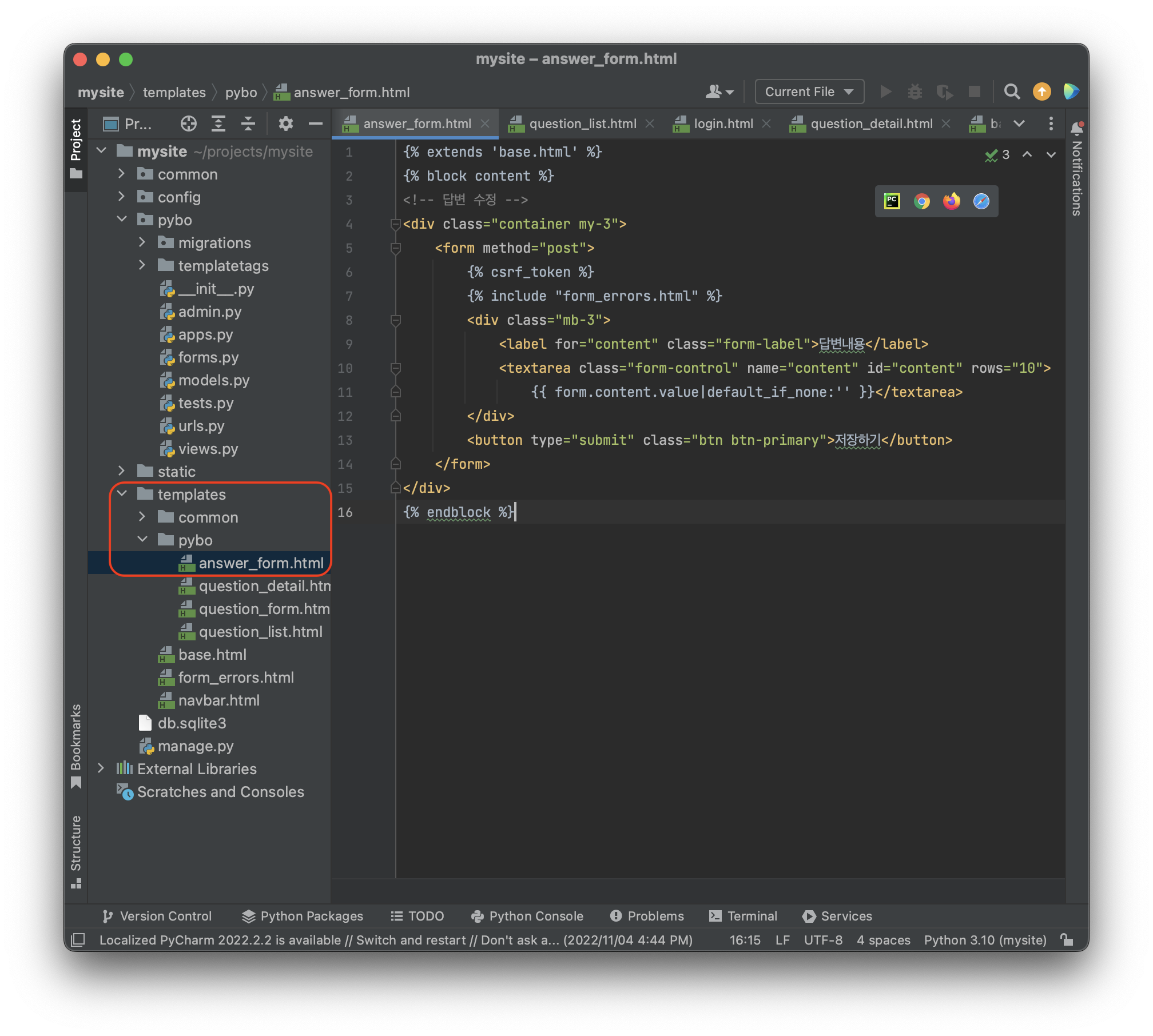
Task: Click the Collapse All icon in Project panel
Action: (248, 123)
